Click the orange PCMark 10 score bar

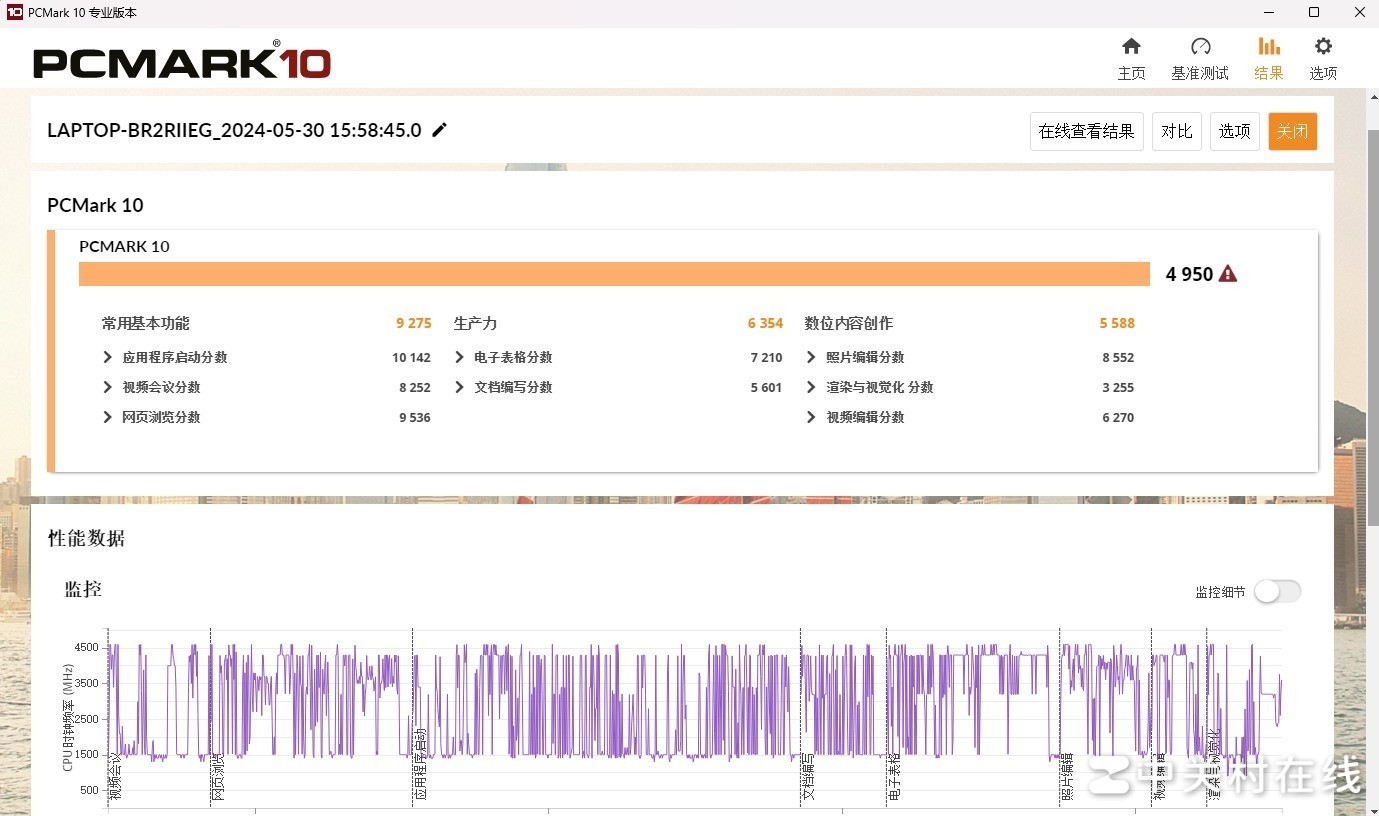(614, 274)
